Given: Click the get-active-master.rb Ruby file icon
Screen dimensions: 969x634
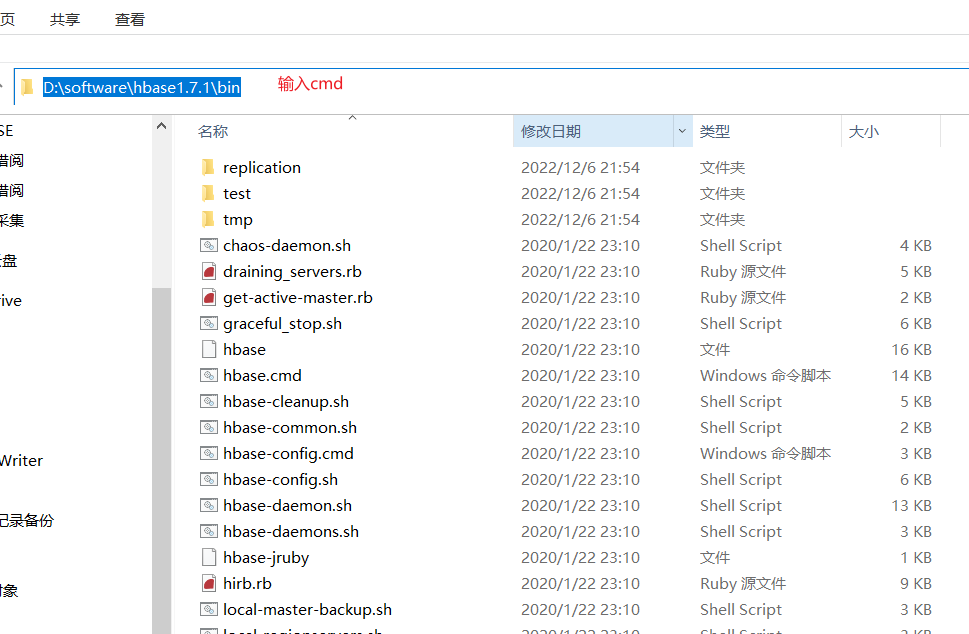Looking at the screenshot, I should tap(209, 297).
